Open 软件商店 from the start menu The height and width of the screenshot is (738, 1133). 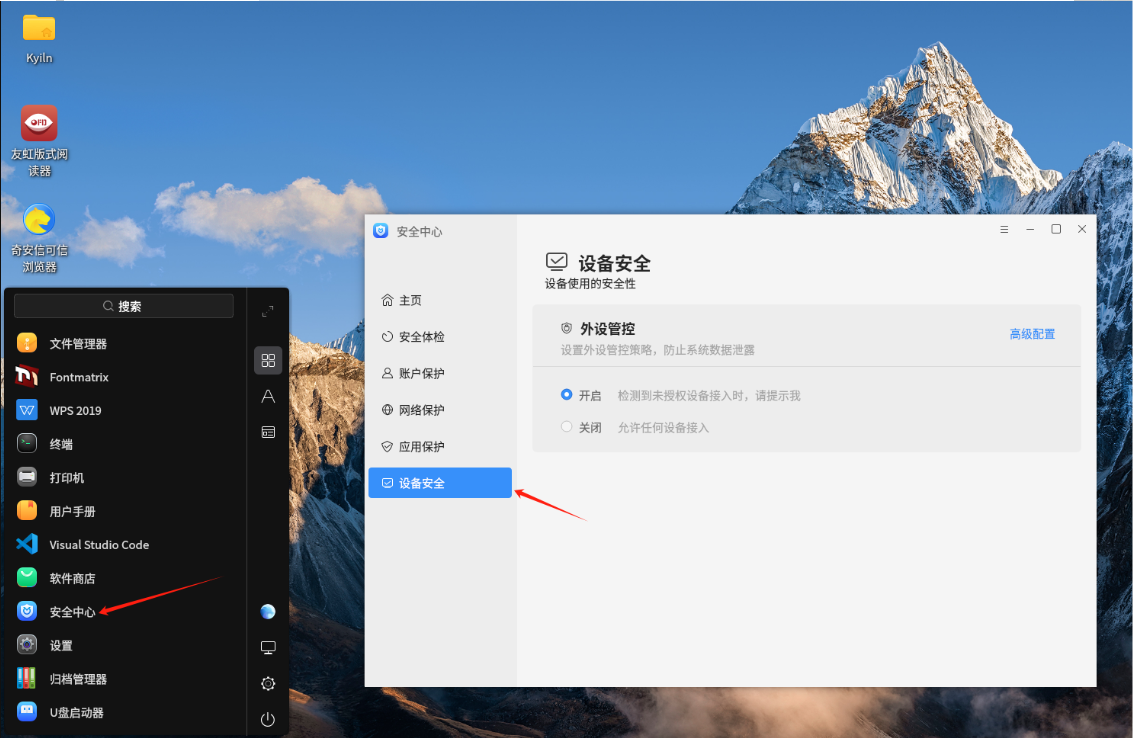[x=124, y=578]
